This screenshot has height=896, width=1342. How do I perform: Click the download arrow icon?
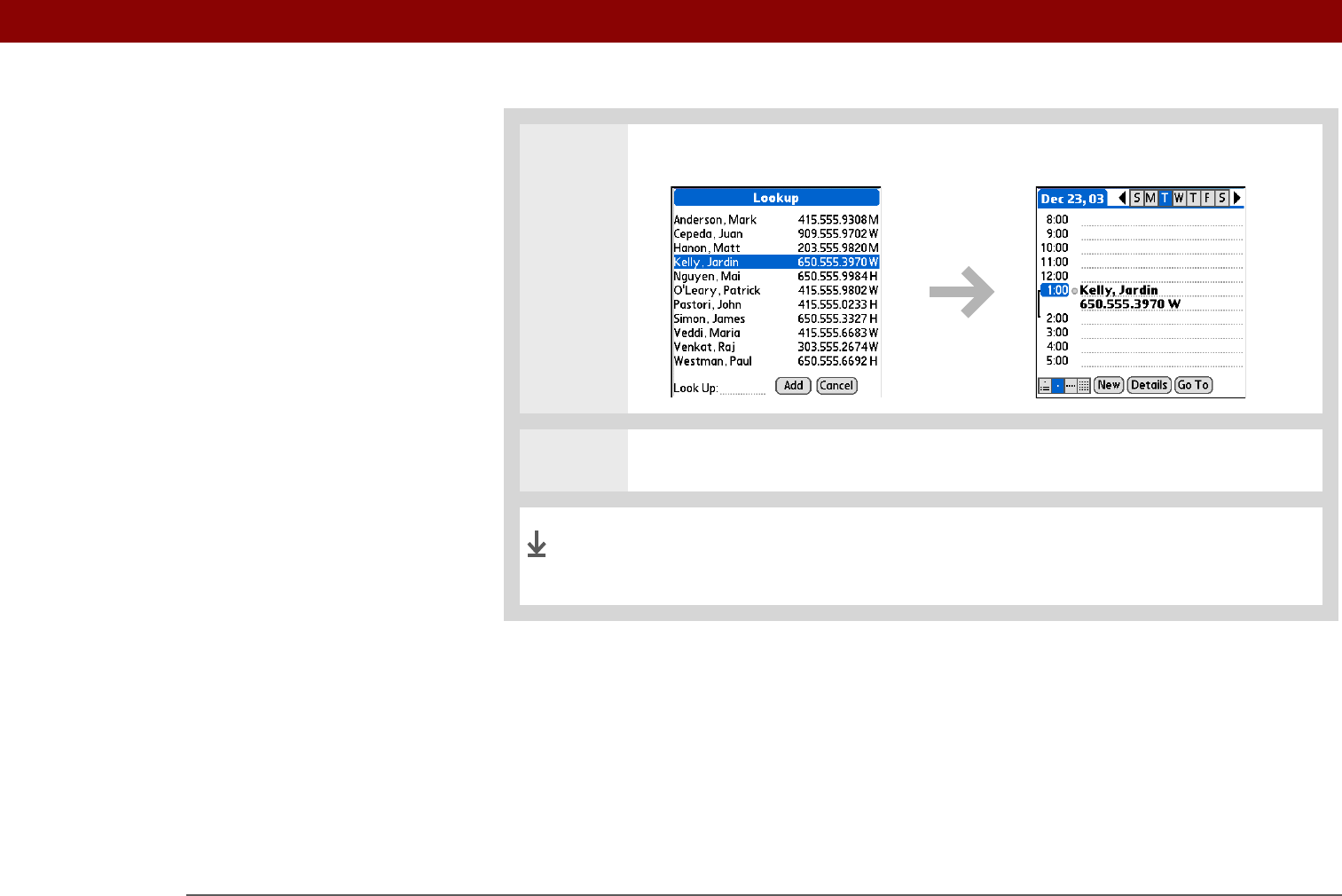[537, 544]
